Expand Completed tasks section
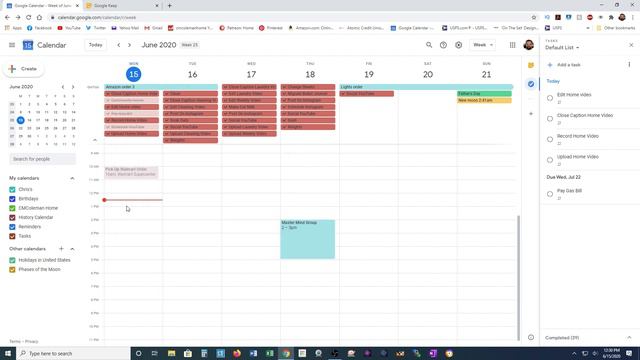This screenshot has height=360, width=640. [x=629, y=338]
